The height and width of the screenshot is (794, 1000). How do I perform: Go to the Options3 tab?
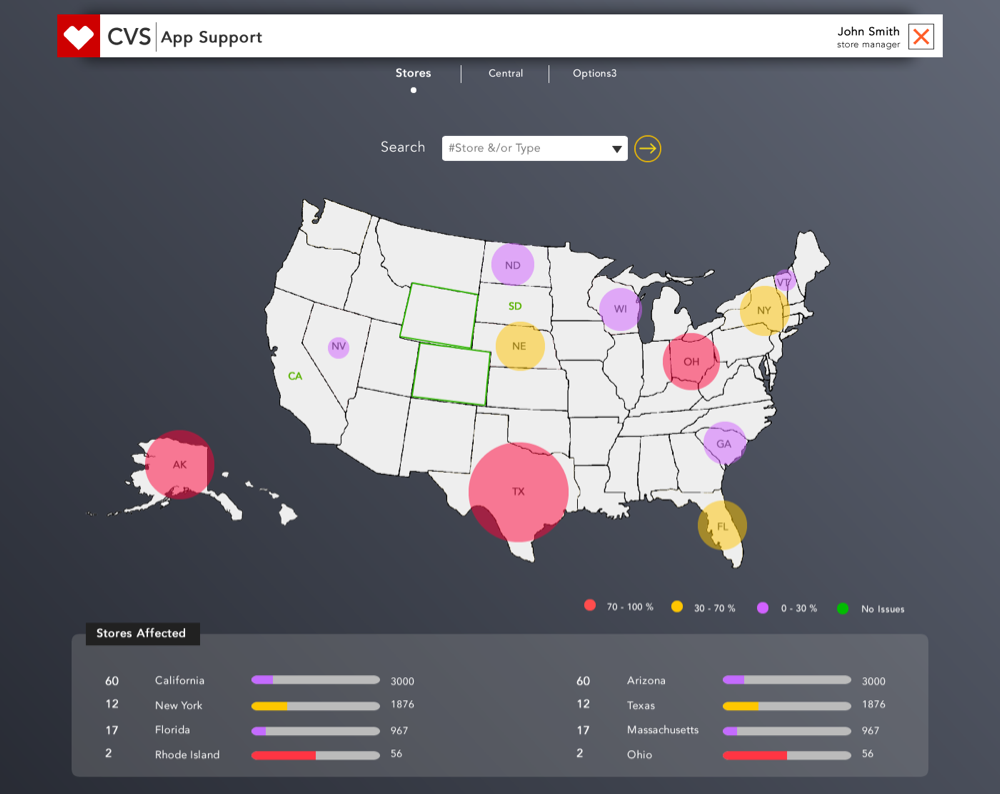[594, 73]
